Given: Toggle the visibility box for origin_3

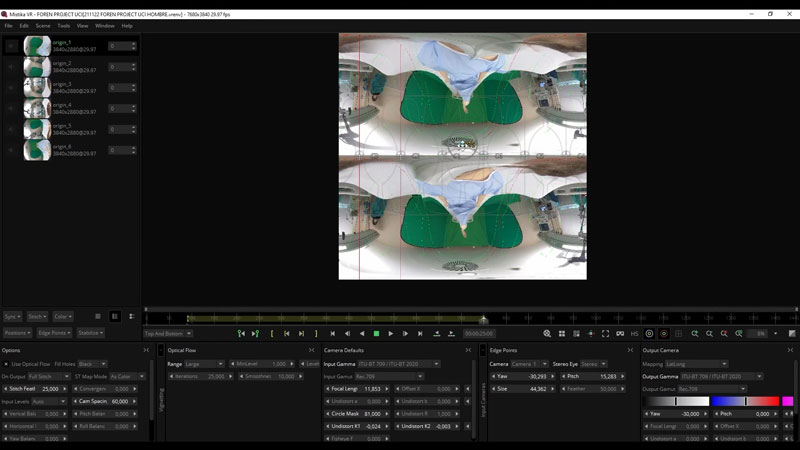Looking at the screenshot, I should (11, 88).
